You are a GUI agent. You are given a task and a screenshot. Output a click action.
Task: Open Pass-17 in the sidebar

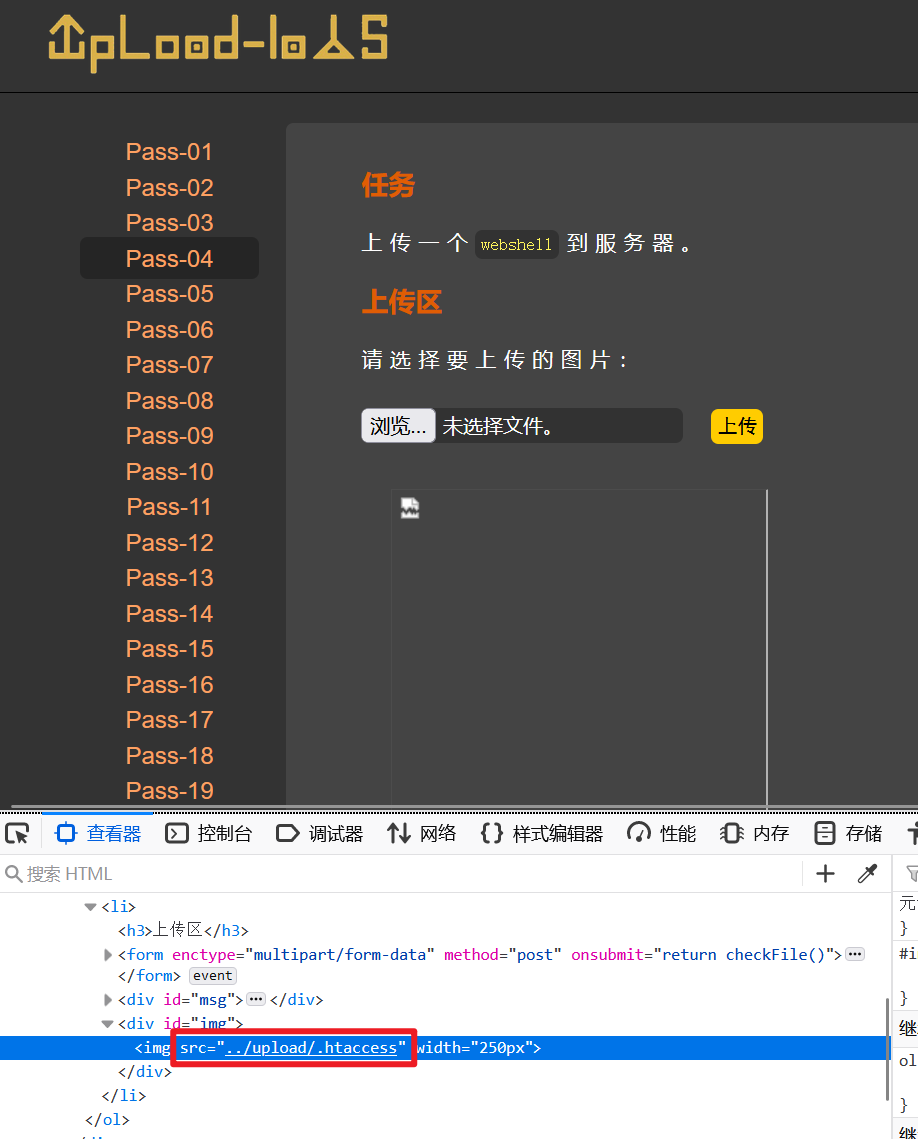(x=169, y=719)
